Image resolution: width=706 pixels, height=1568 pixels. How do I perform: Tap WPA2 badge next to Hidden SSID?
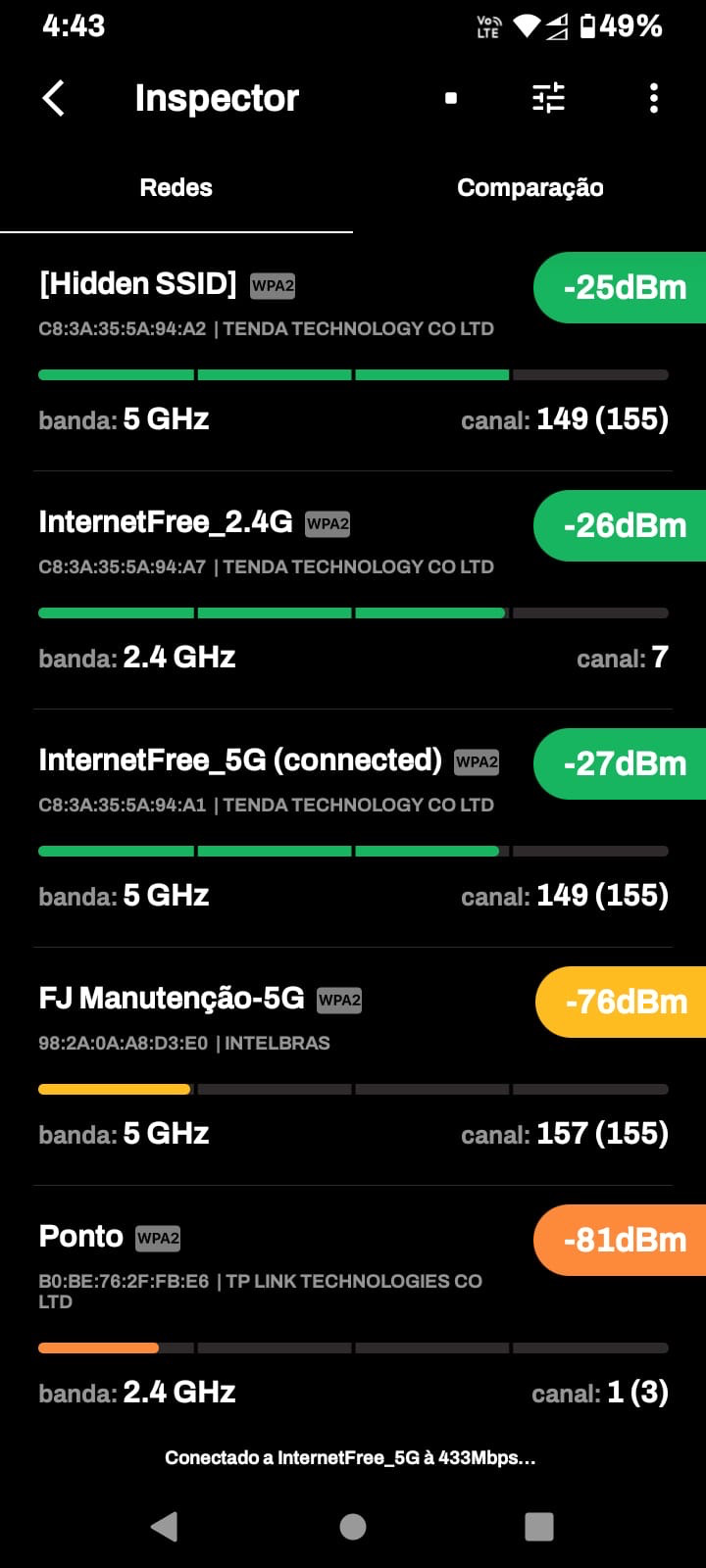tap(273, 285)
